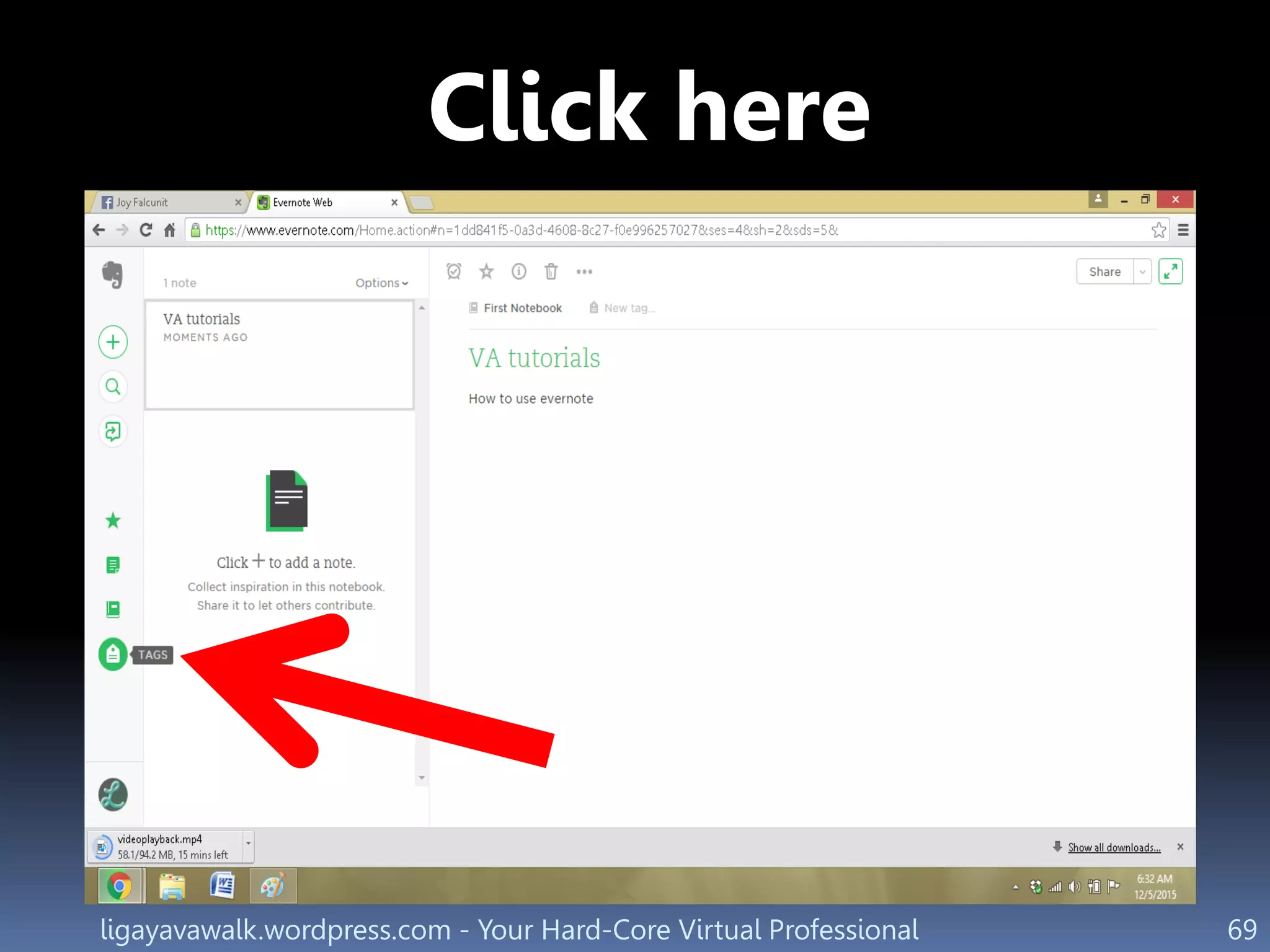Image resolution: width=1270 pixels, height=952 pixels.
Task: Set a reminder with the alarm clock icon
Action: coord(454,271)
